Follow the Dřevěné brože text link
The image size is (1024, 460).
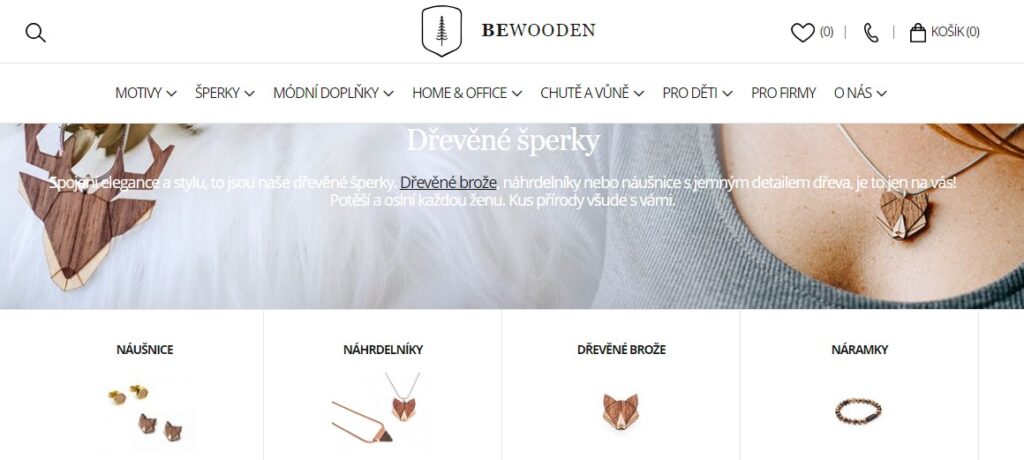pyautogui.click(x=448, y=182)
